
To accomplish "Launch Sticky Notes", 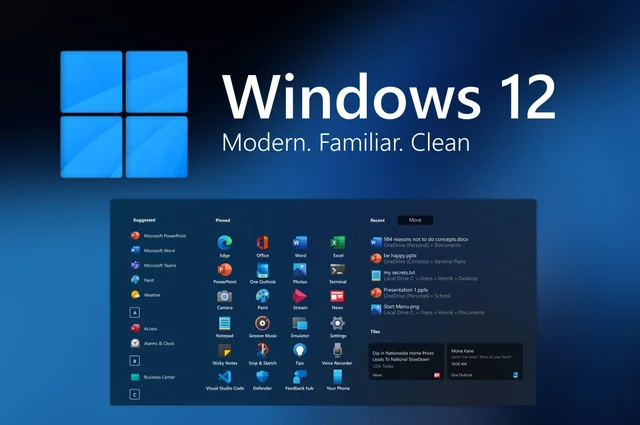I will click(x=224, y=354).
